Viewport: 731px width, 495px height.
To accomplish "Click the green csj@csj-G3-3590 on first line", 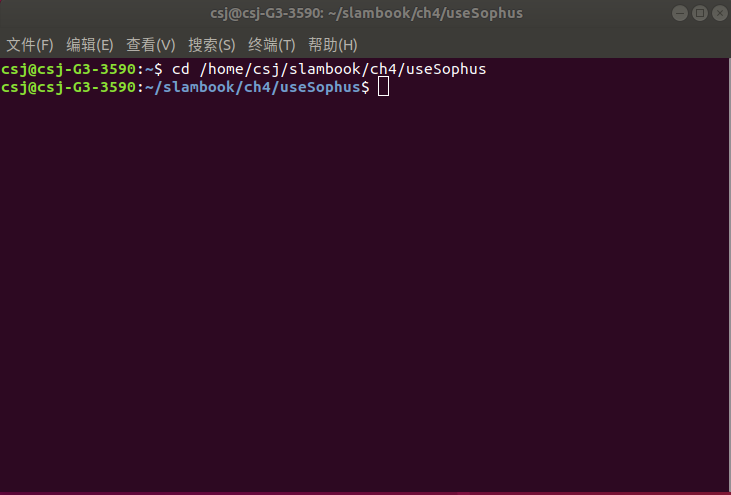I will pos(68,69).
